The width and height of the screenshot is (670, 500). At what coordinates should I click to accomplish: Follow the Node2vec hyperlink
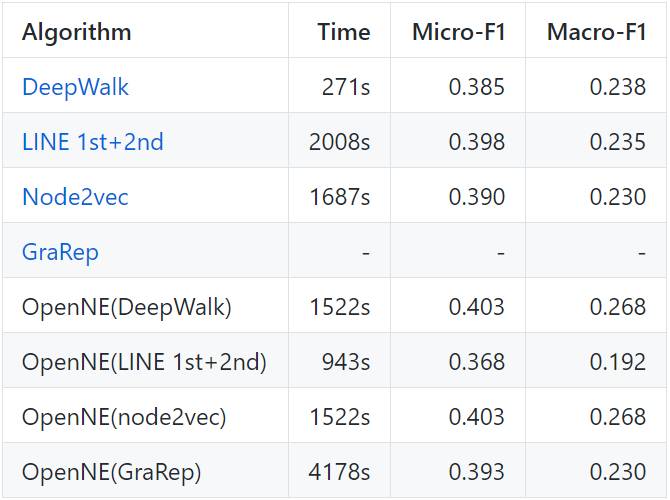point(75,197)
